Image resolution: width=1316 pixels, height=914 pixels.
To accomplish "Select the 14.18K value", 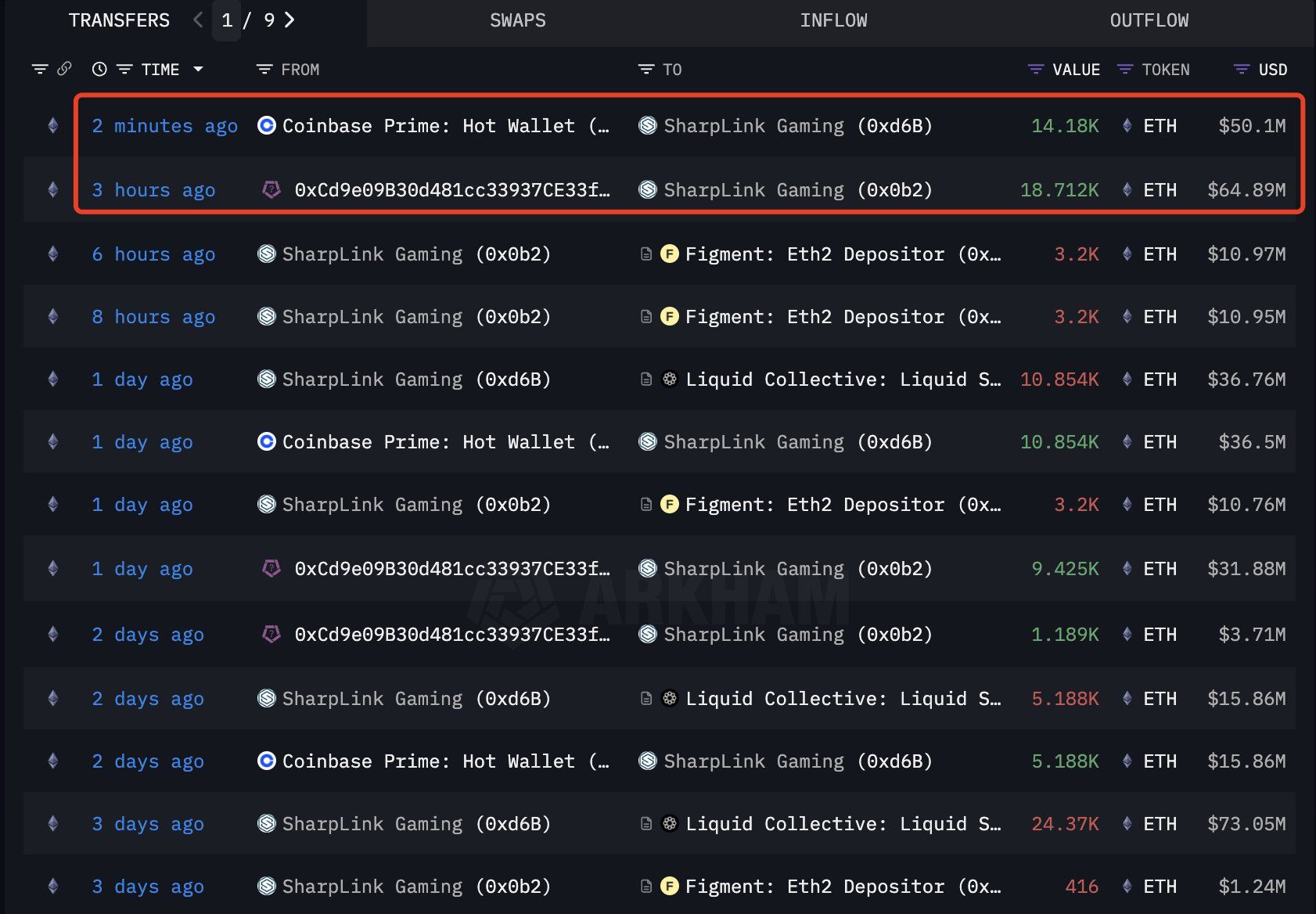I will [1065, 126].
